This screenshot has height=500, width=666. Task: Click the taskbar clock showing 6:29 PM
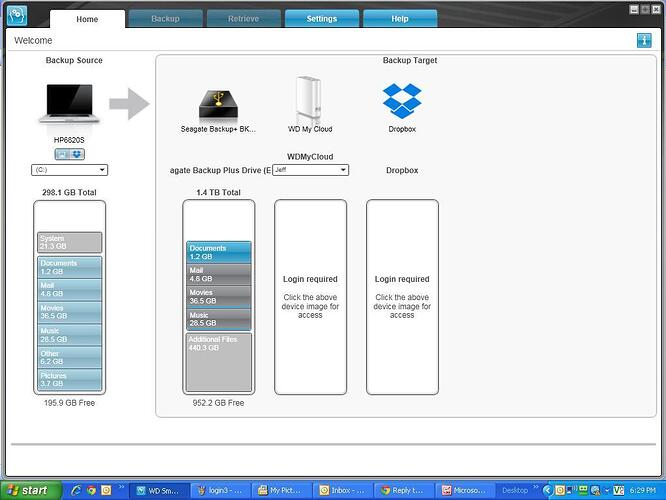pos(643,490)
